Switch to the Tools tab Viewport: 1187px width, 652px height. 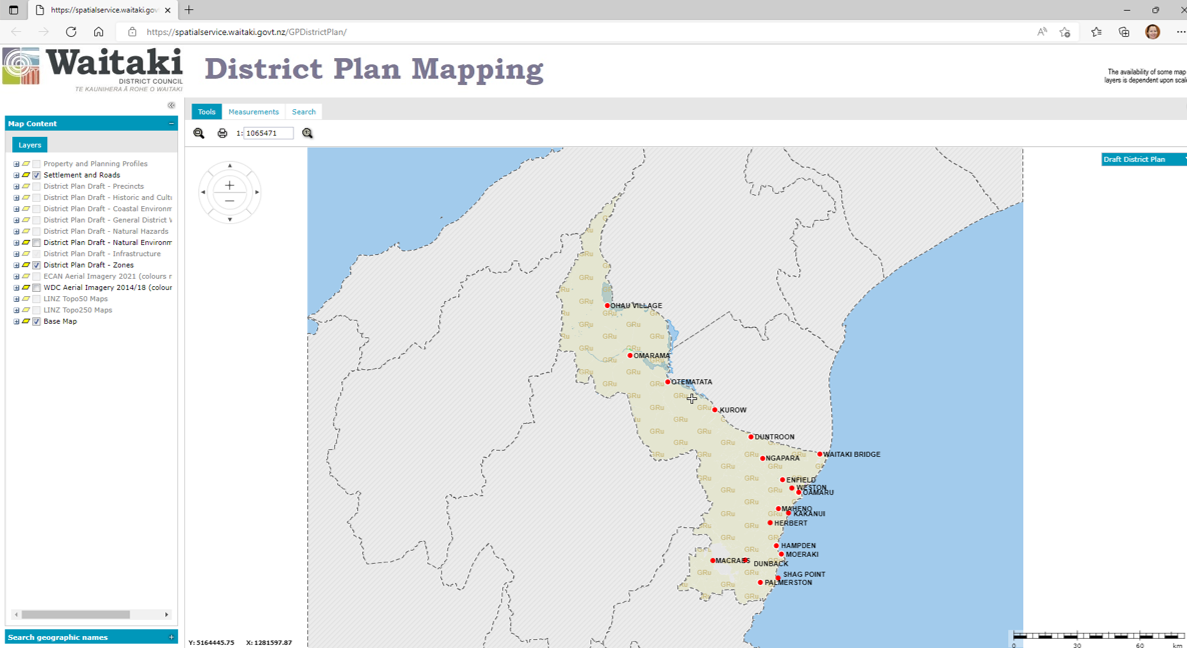point(207,111)
